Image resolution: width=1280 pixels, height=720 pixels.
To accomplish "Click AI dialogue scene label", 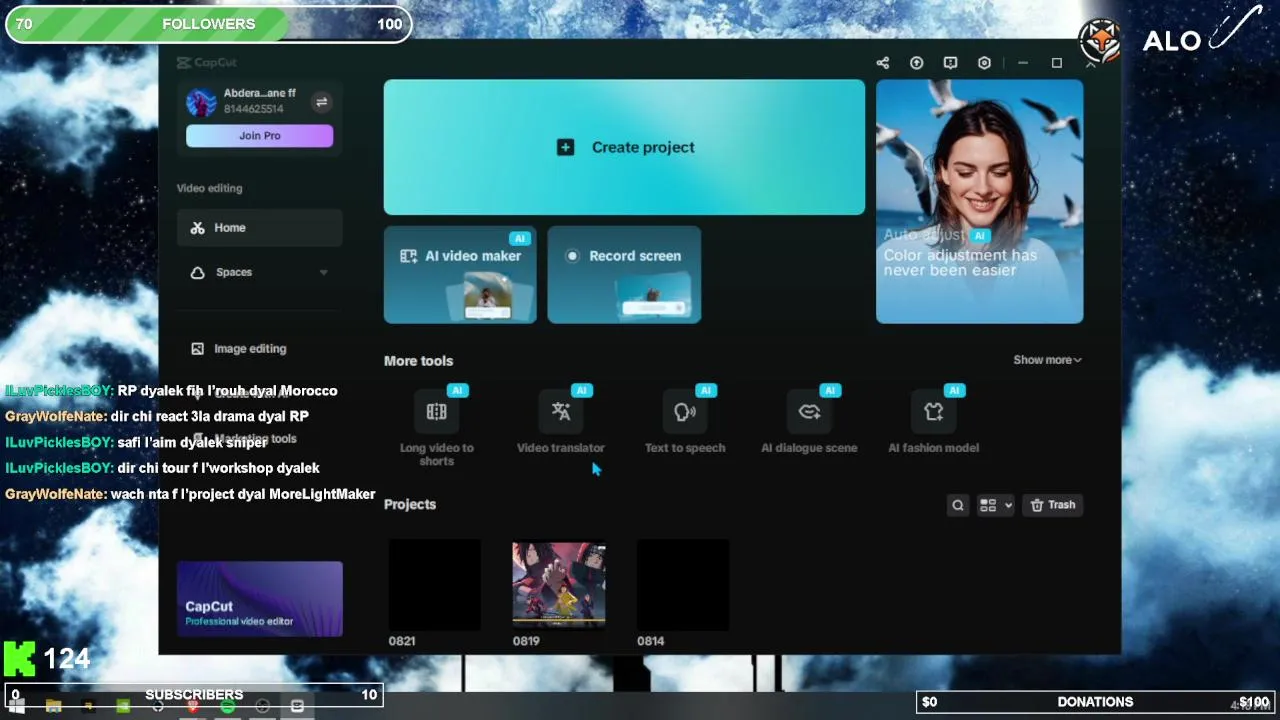I will [x=809, y=448].
